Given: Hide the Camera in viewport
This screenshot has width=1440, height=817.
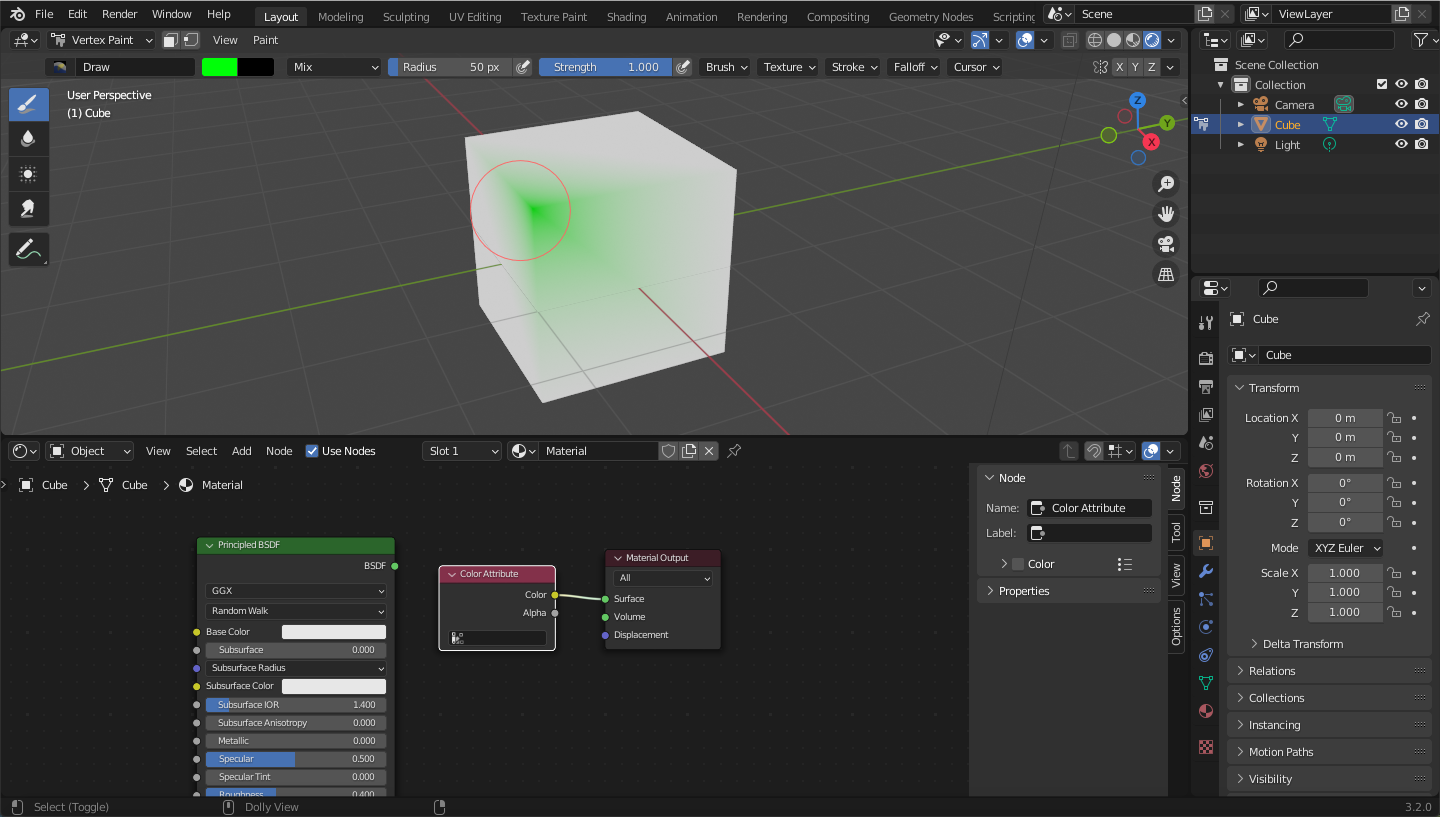Looking at the screenshot, I should click(x=1401, y=104).
